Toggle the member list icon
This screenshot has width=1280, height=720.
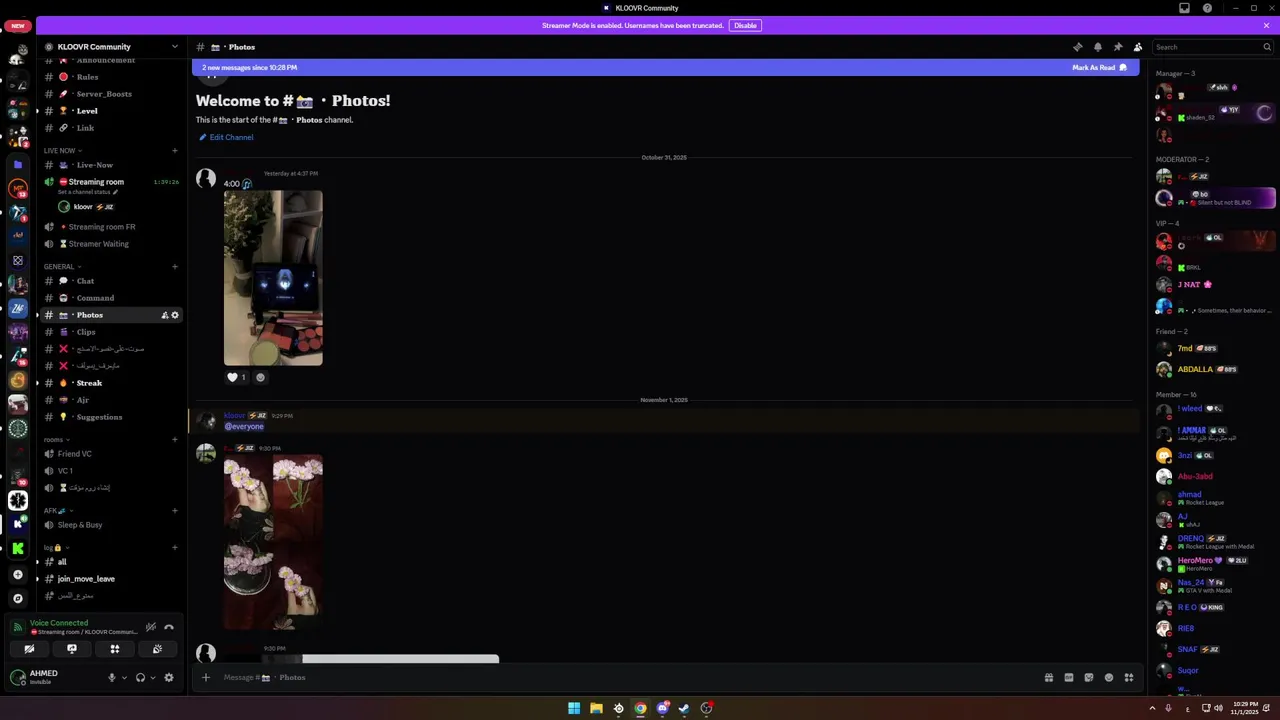click(x=1138, y=47)
